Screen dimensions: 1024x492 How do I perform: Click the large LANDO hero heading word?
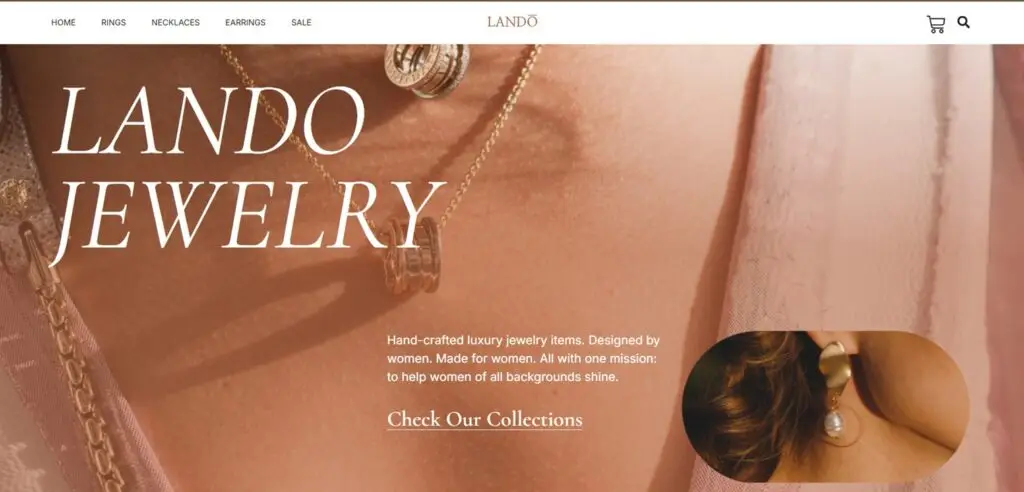[x=209, y=121]
